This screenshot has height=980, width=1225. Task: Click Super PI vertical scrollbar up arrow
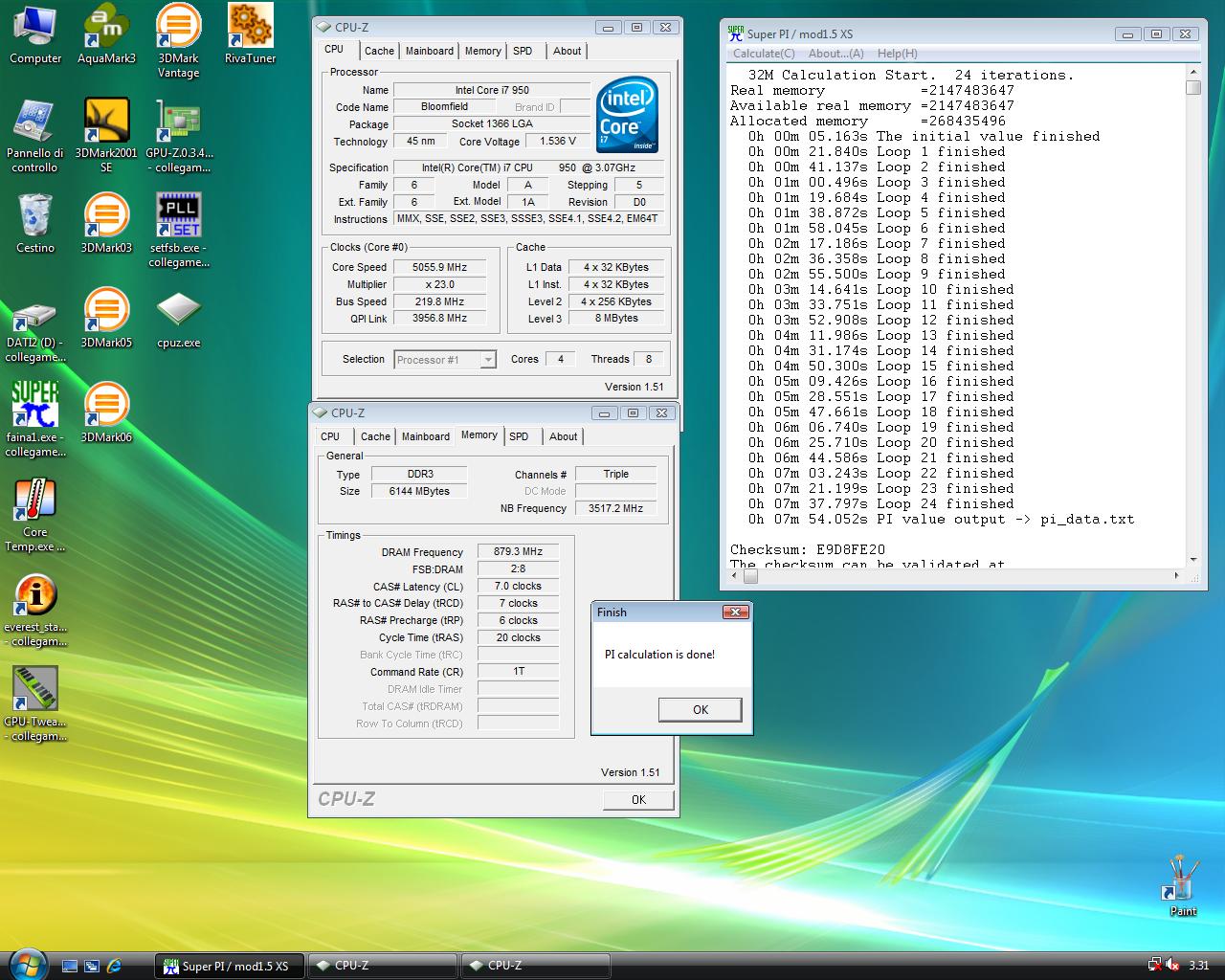1192,73
